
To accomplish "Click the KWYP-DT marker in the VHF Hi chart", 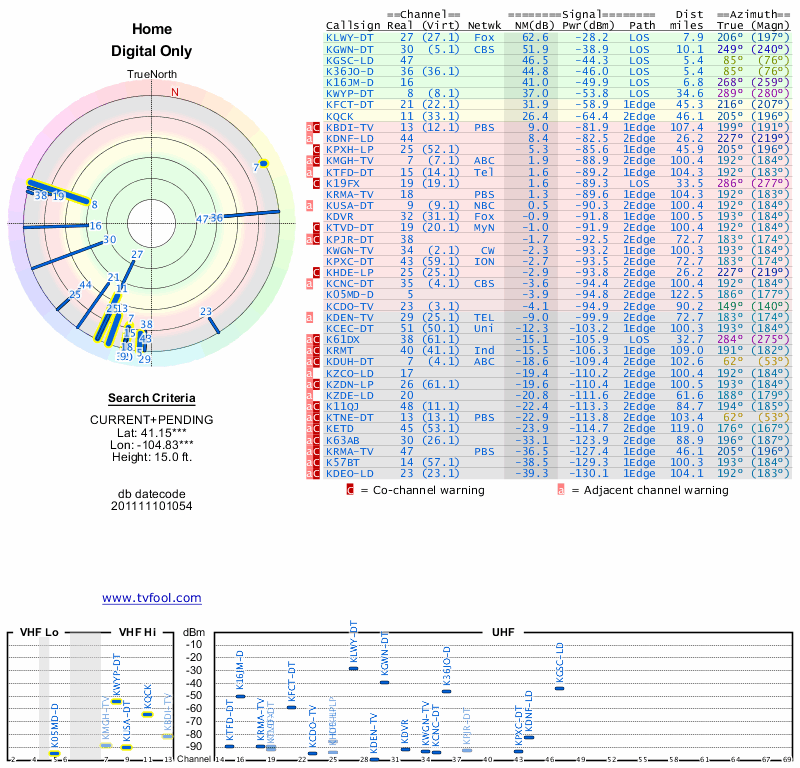I will pos(116,702).
